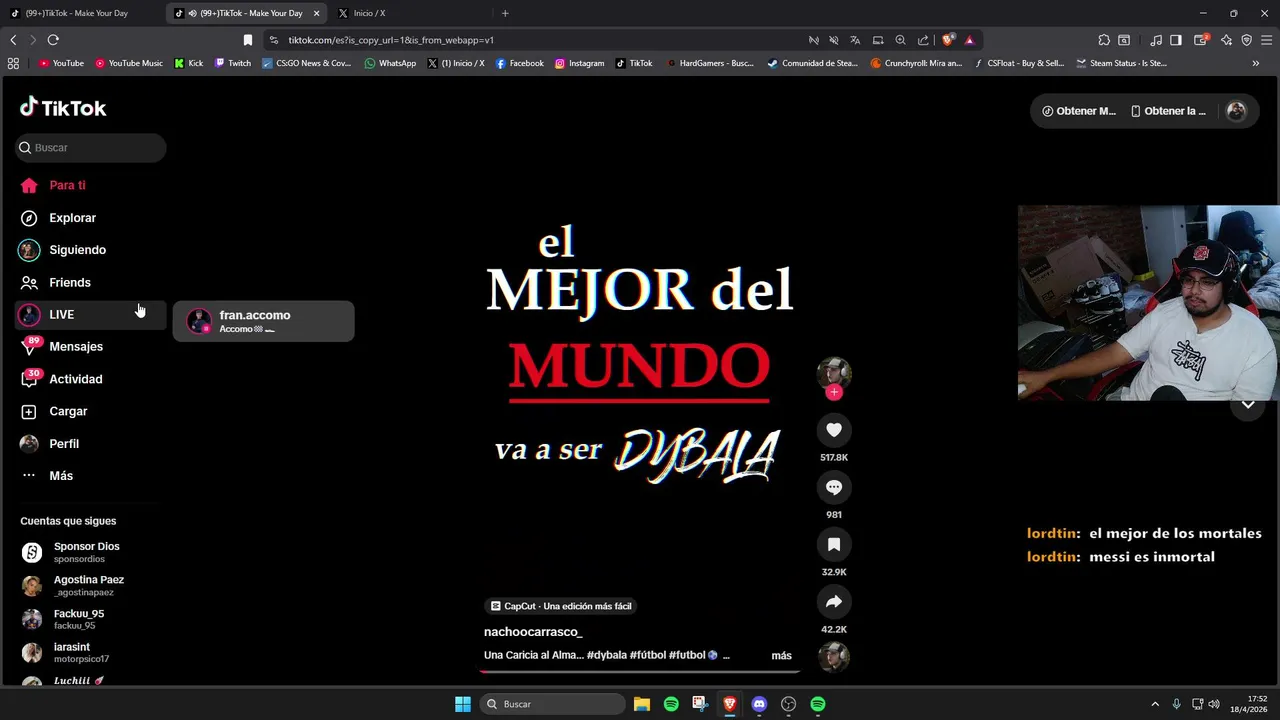Image resolution: width=1280 pixels, height=720 pixels.
Task: Bookmark this page in browser toolbar
Action: point(248,40)
